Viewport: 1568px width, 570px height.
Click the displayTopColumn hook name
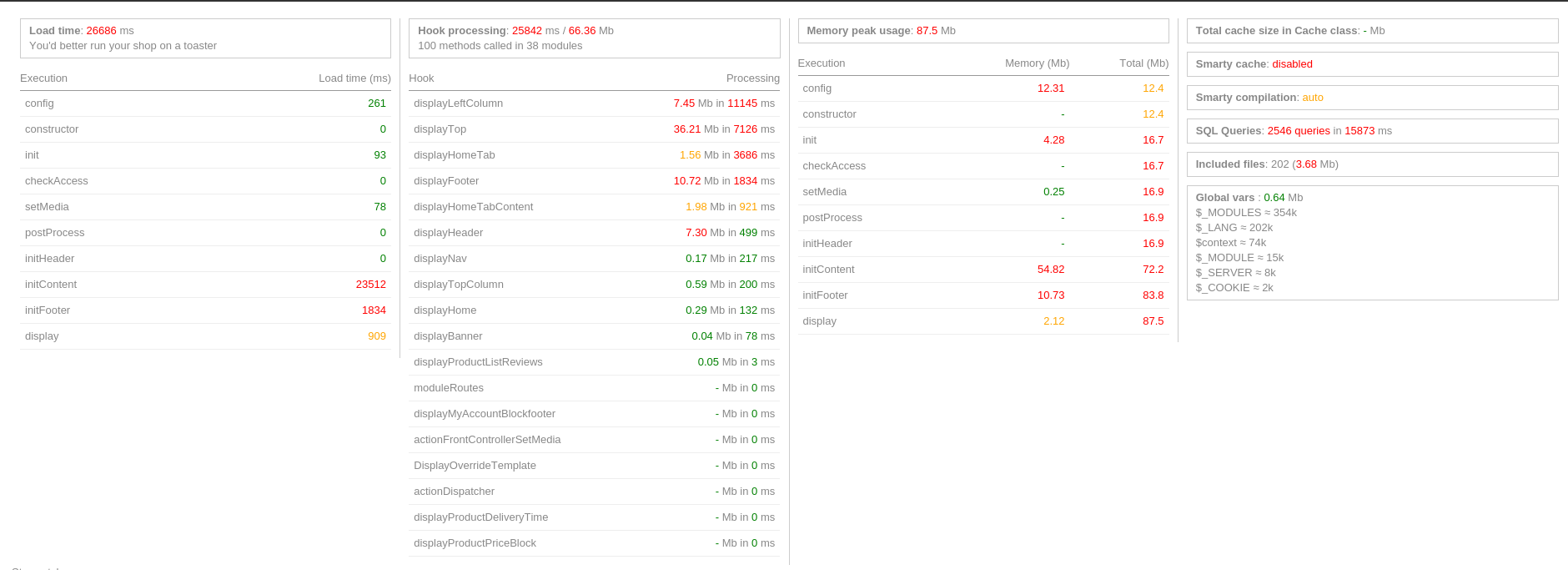click(x=459, y=285)
